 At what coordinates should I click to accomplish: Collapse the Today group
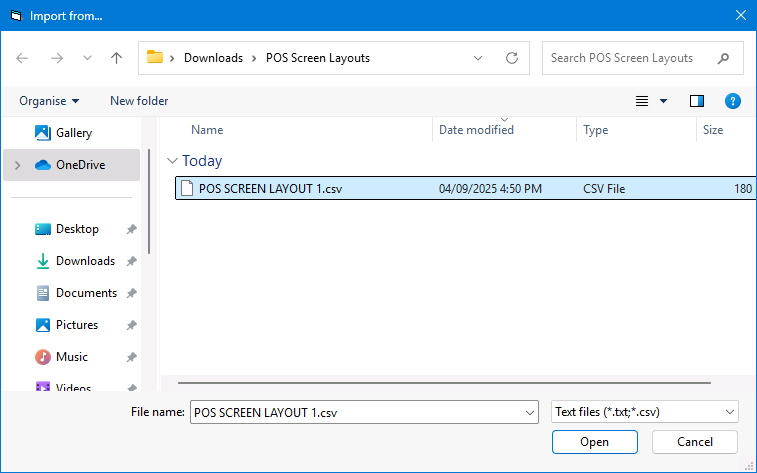click(x=173, y=161)
